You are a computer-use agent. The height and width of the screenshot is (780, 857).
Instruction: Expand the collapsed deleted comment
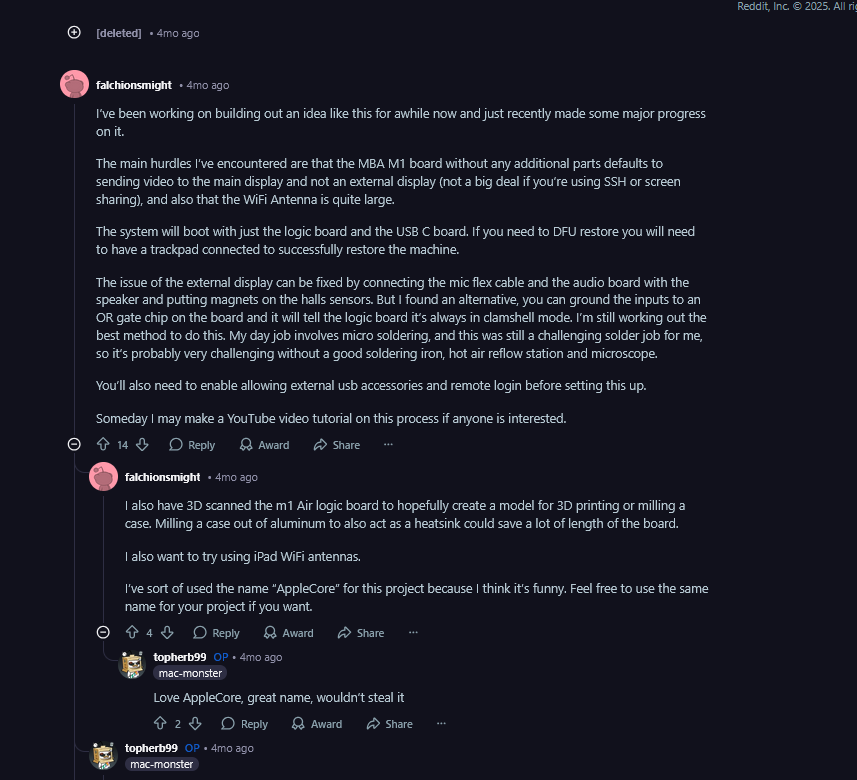point(74,32)
